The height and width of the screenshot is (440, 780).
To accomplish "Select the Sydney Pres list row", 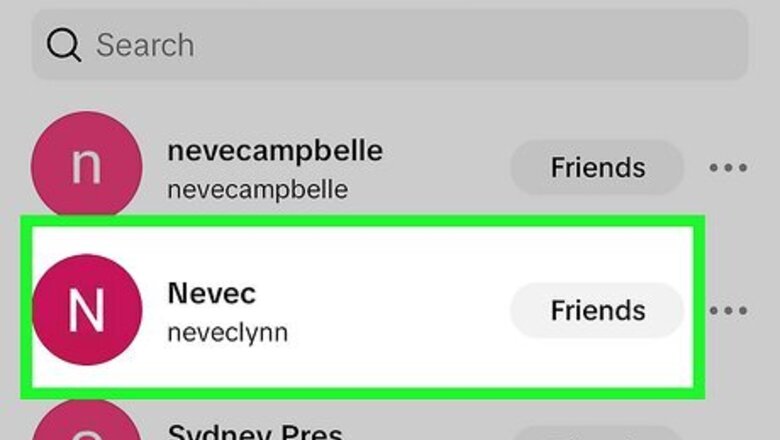I will 400,428.
